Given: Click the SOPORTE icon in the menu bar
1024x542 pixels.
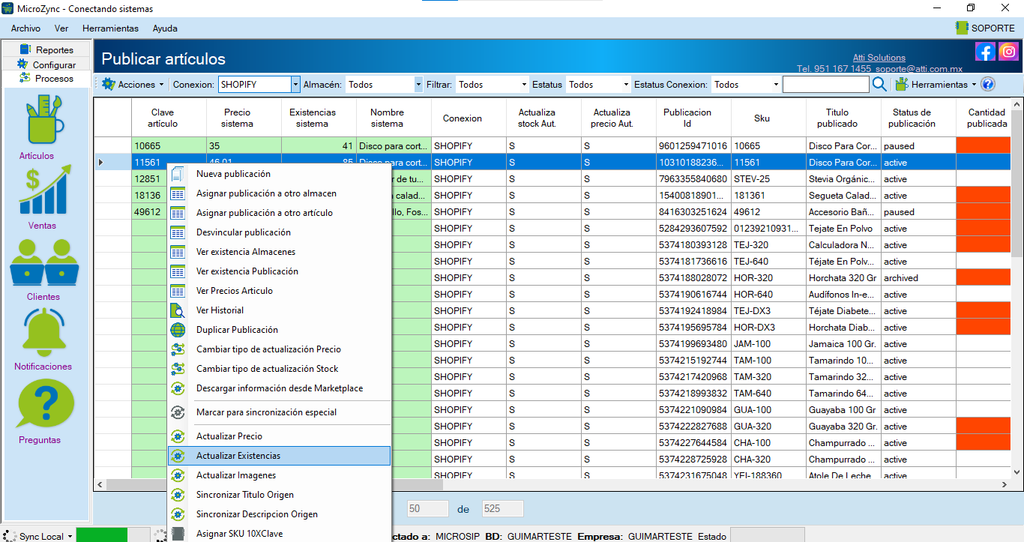Looking at the screenshot, I should click(x=961, y=28).
